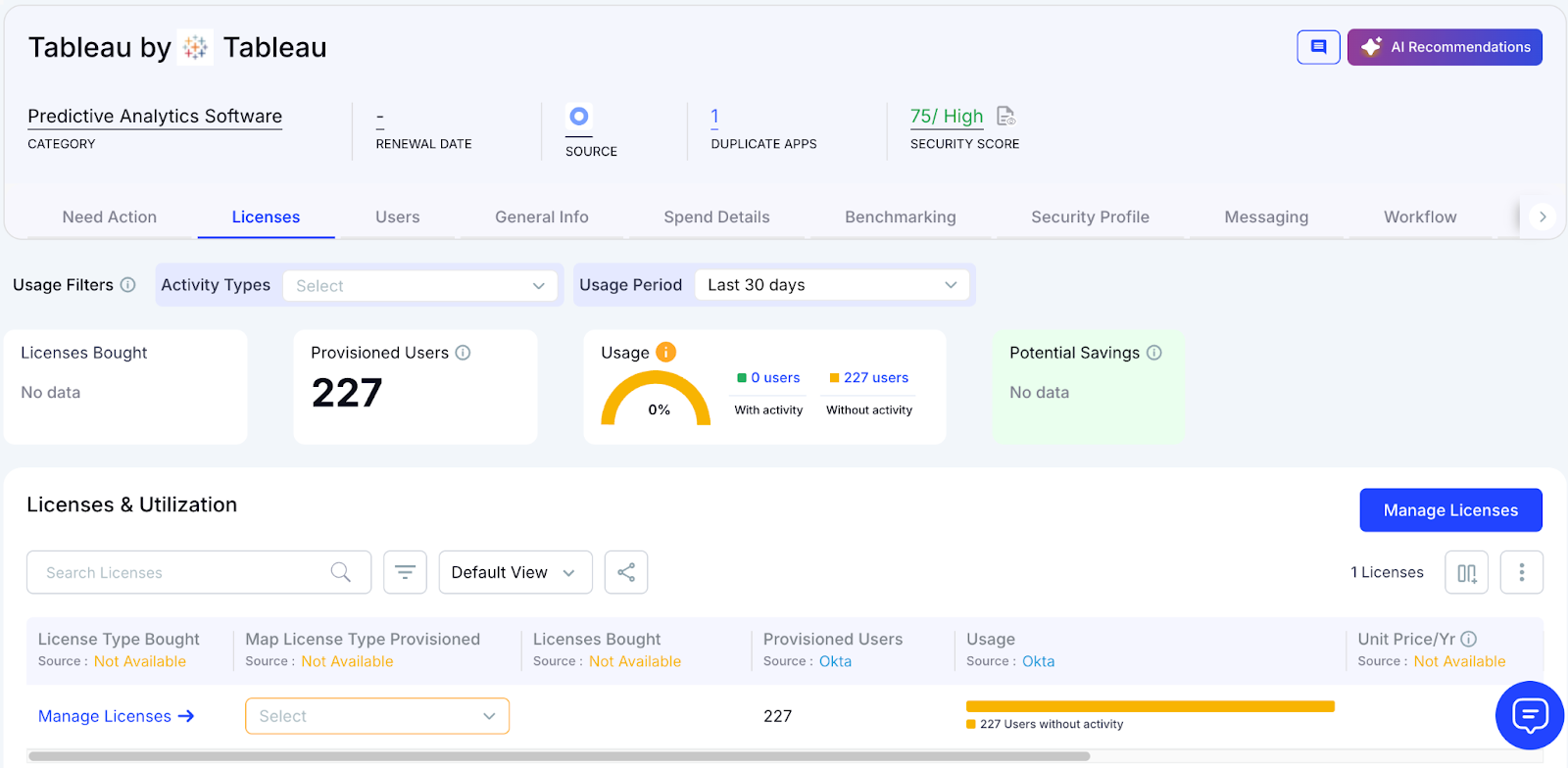Click the share icon button
Viewport: 1568px width, 768px height.
click(626, 572)
